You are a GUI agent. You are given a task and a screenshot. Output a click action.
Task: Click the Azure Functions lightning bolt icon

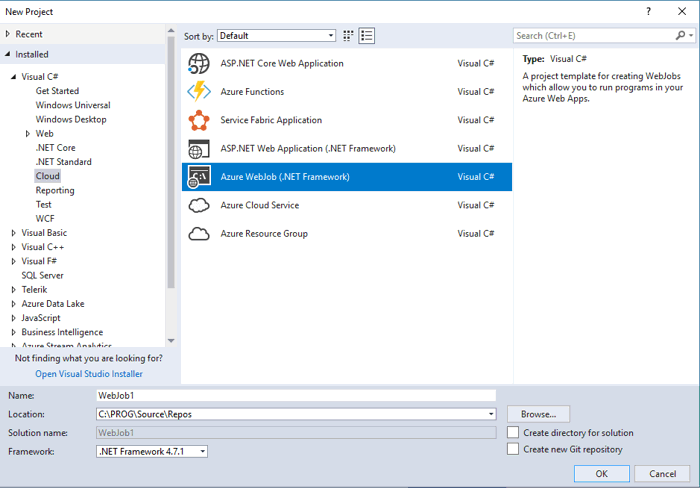[x=199, y=92]
